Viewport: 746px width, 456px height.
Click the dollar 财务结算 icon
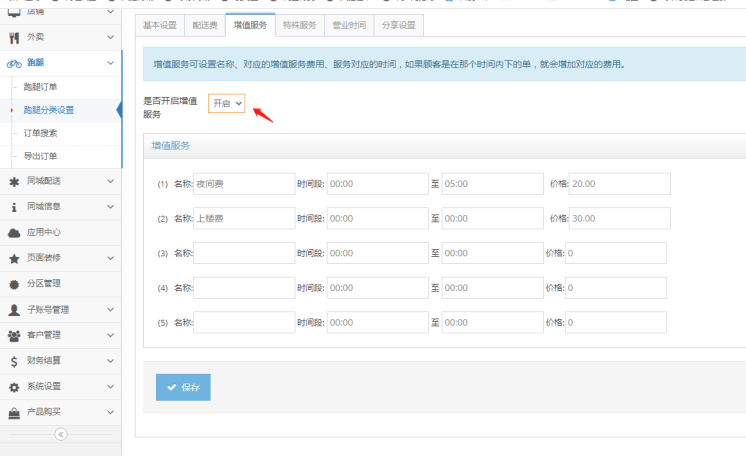[x=14, y=361]
